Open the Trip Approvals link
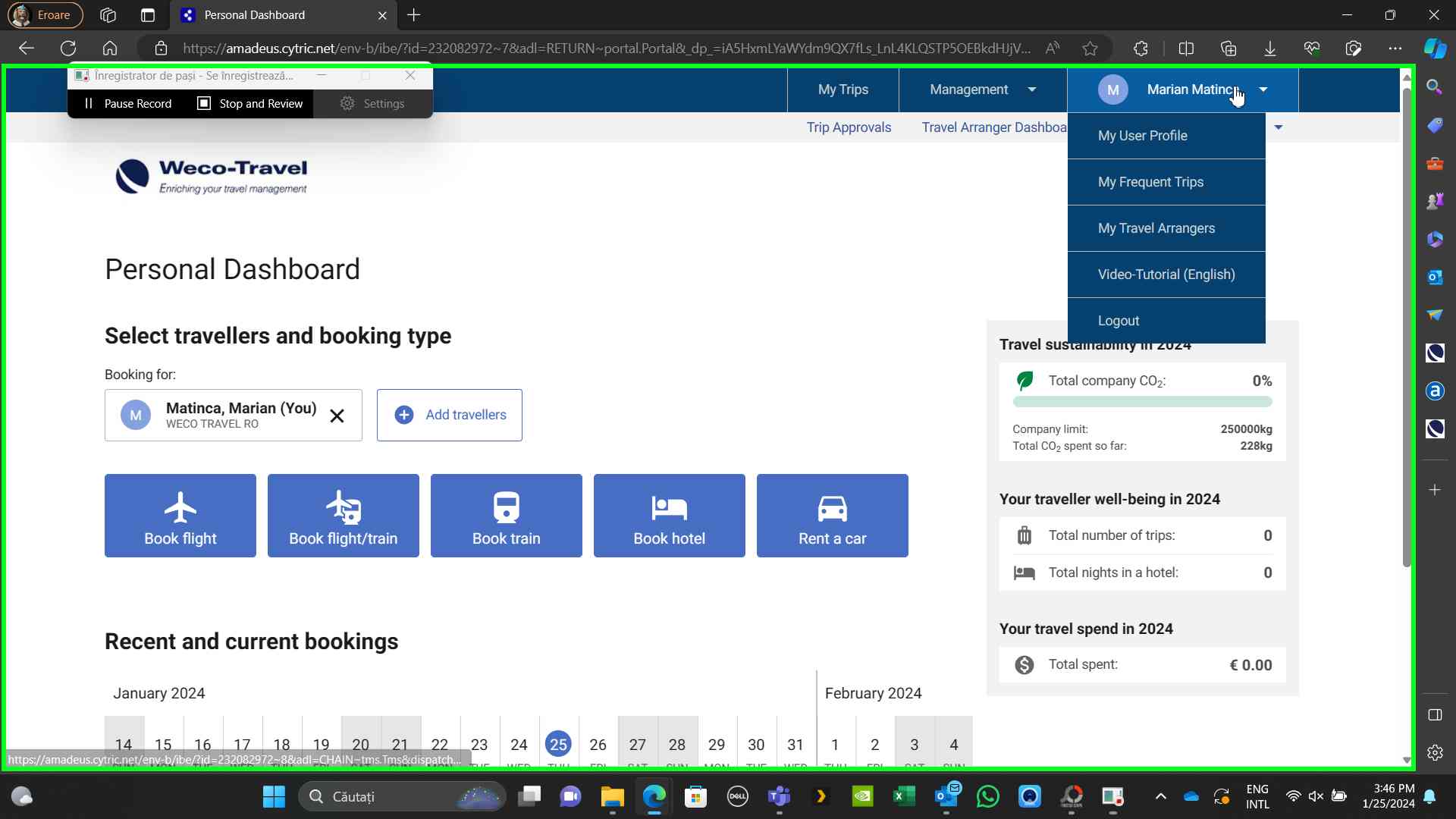This screenshot has width=1456, height=819. [849, 127]
